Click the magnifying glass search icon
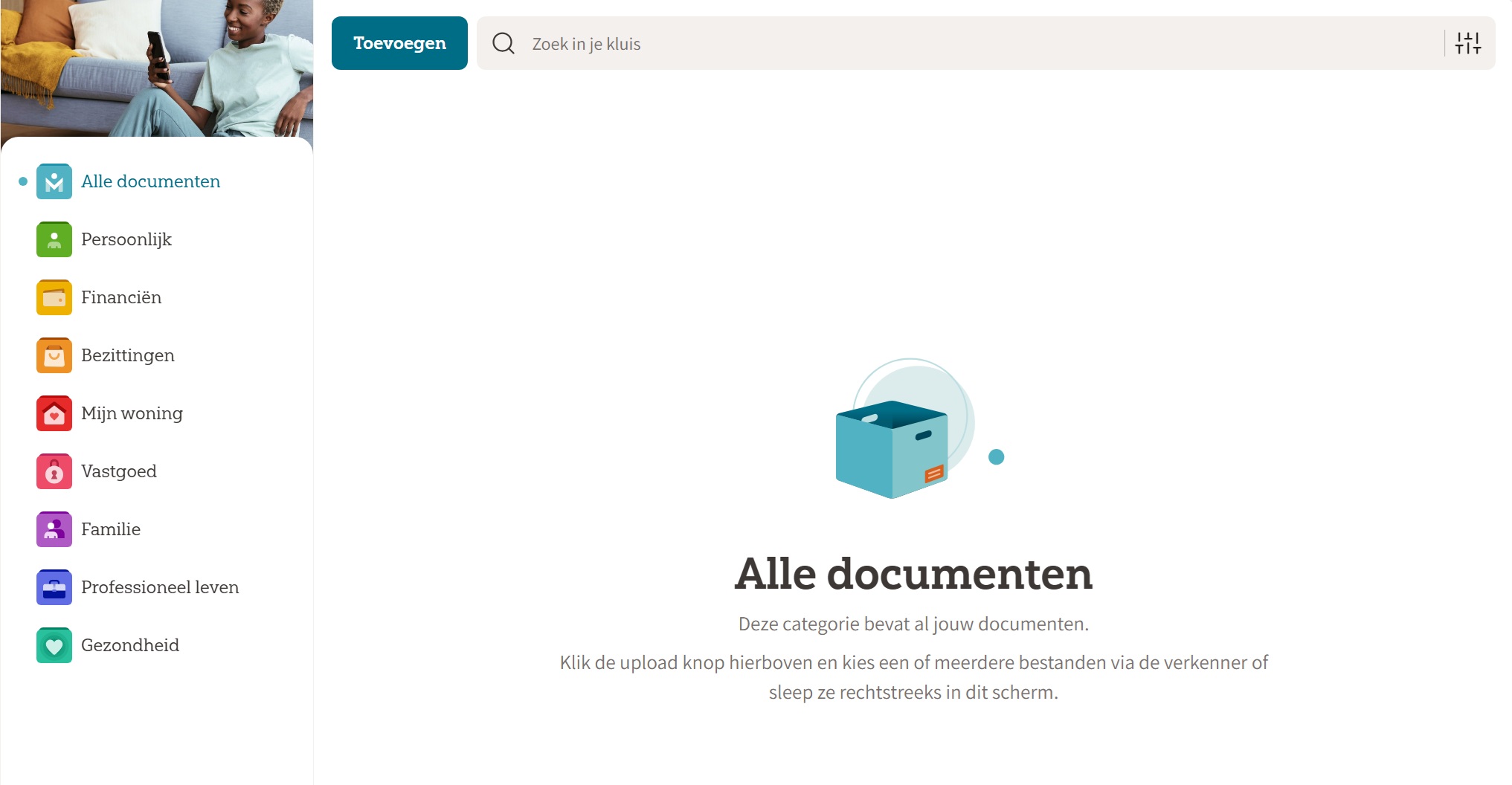This screenshot has height=785, width=1512. tap(504, 44)
